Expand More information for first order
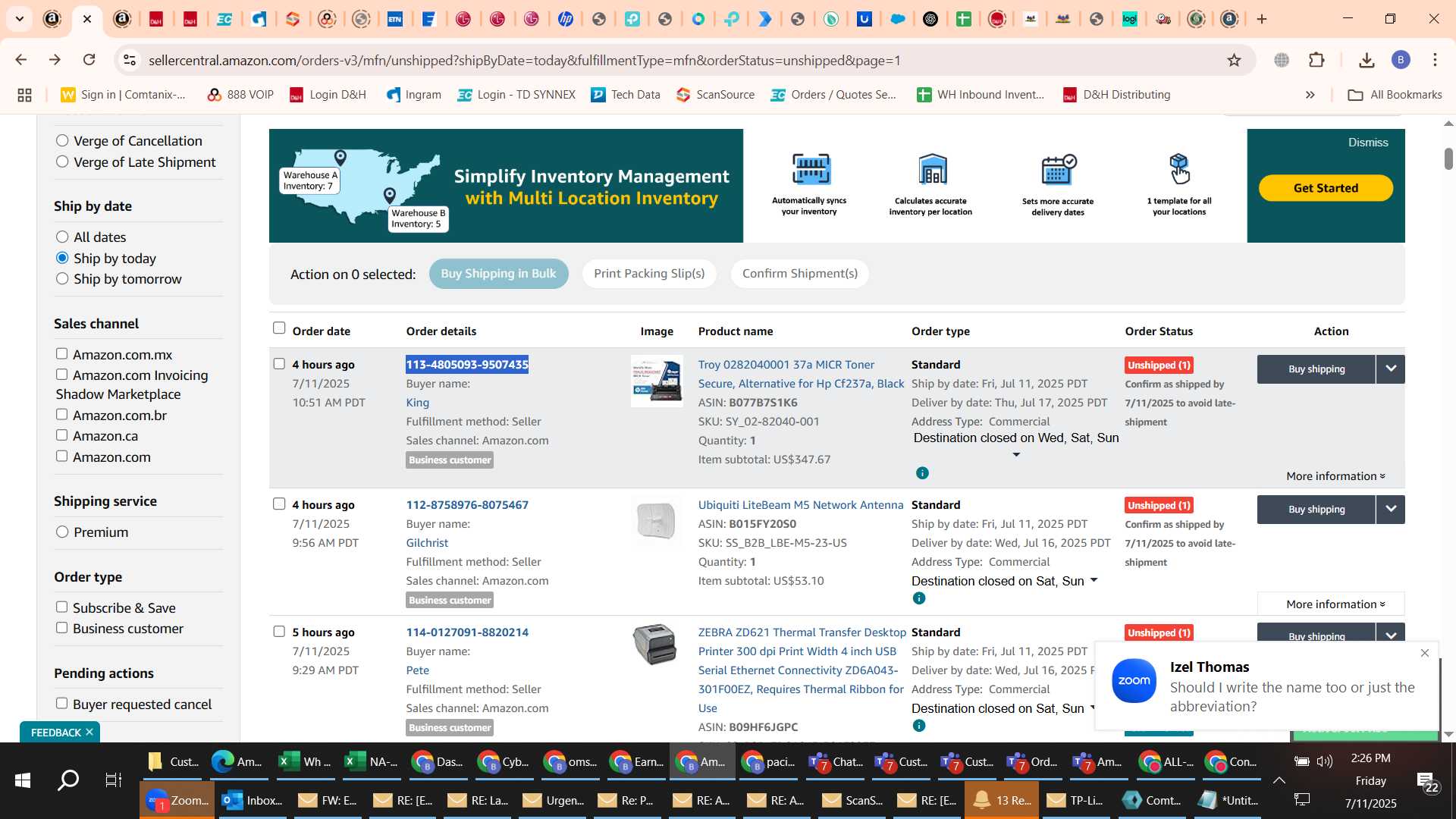 point(1335,476)
